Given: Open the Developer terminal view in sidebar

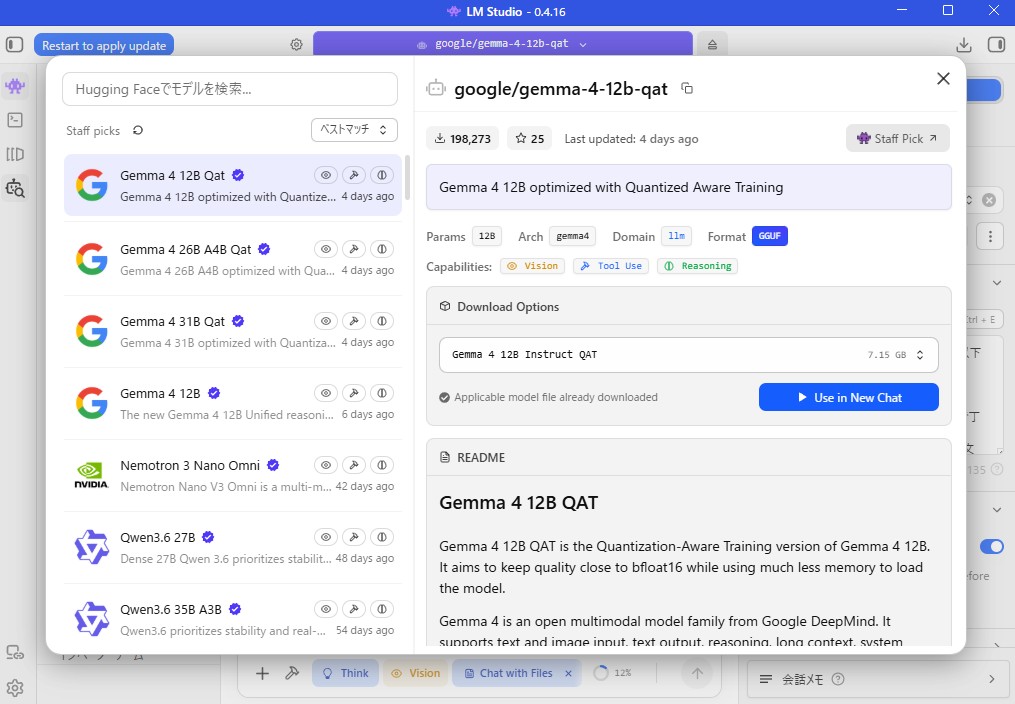Looking at the screenshot, I should click(x=15, y=120).
